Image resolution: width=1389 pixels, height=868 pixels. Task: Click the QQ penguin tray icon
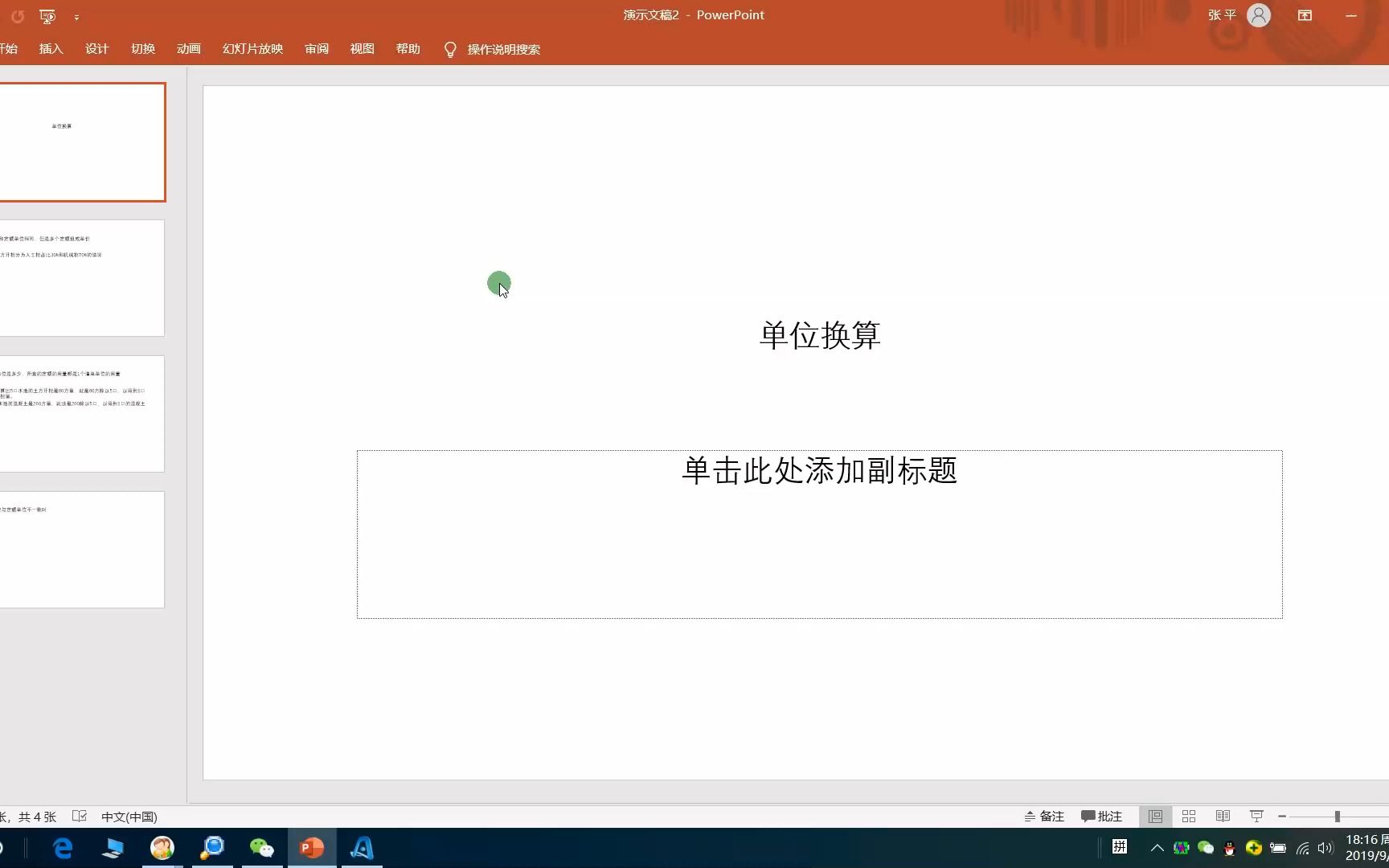(x=1229, y=848)
